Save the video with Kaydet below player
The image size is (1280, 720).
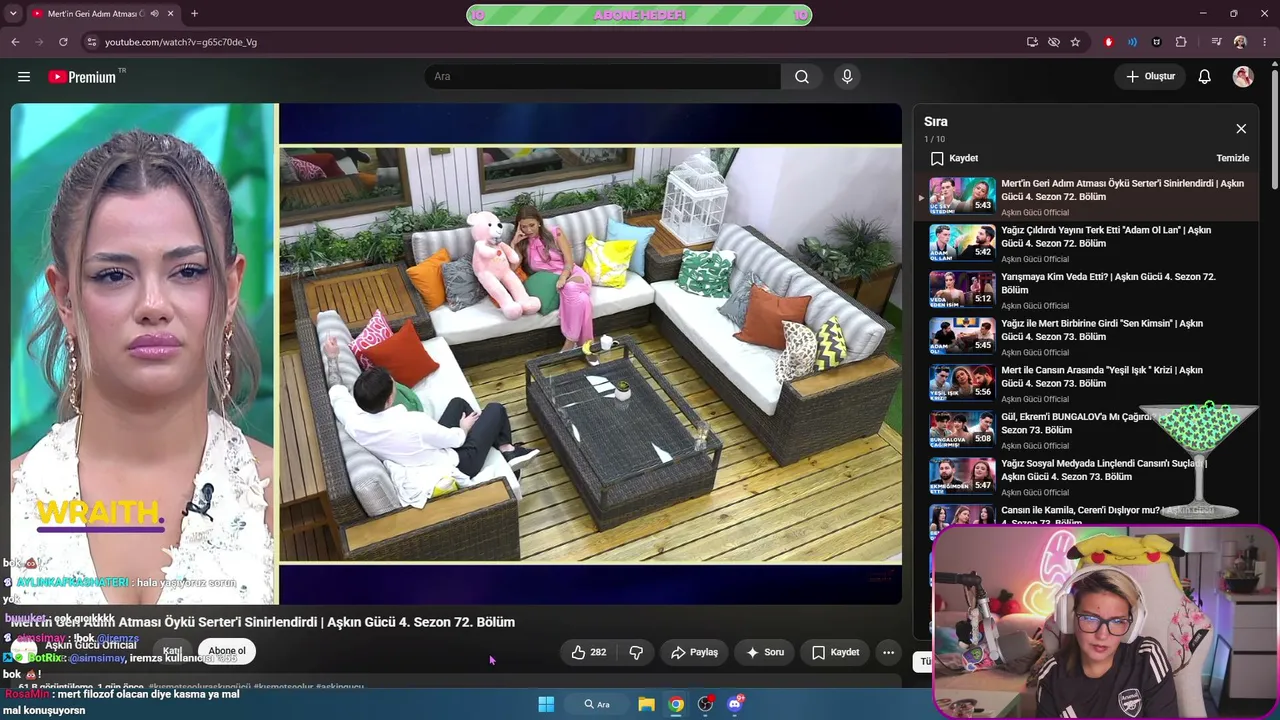835,652
